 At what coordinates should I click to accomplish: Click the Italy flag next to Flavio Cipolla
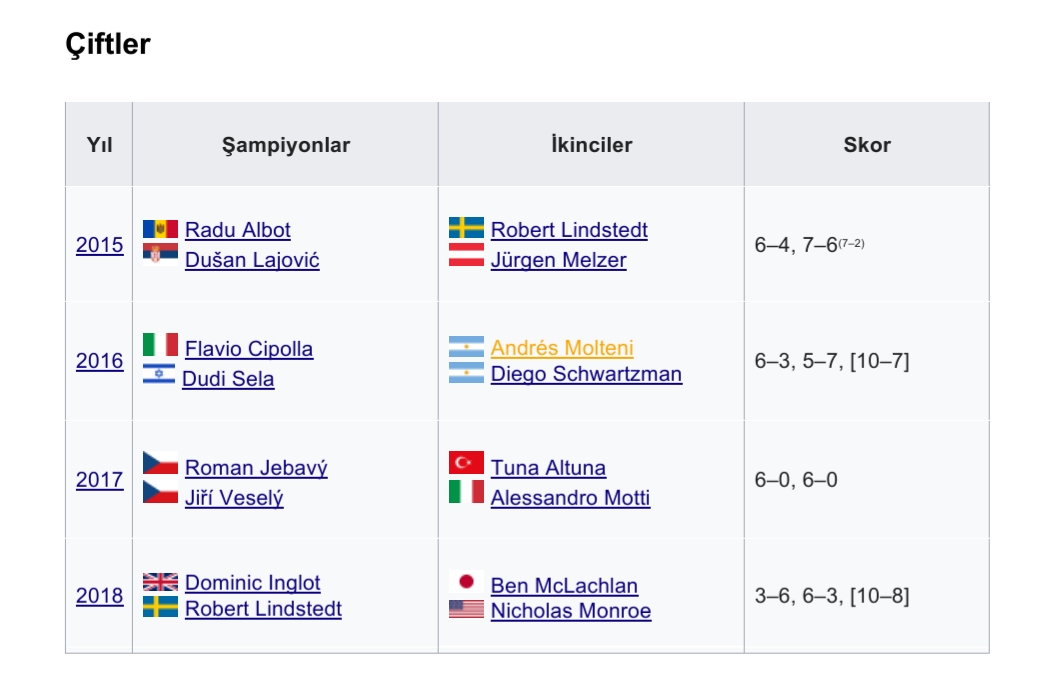point(160,344)
